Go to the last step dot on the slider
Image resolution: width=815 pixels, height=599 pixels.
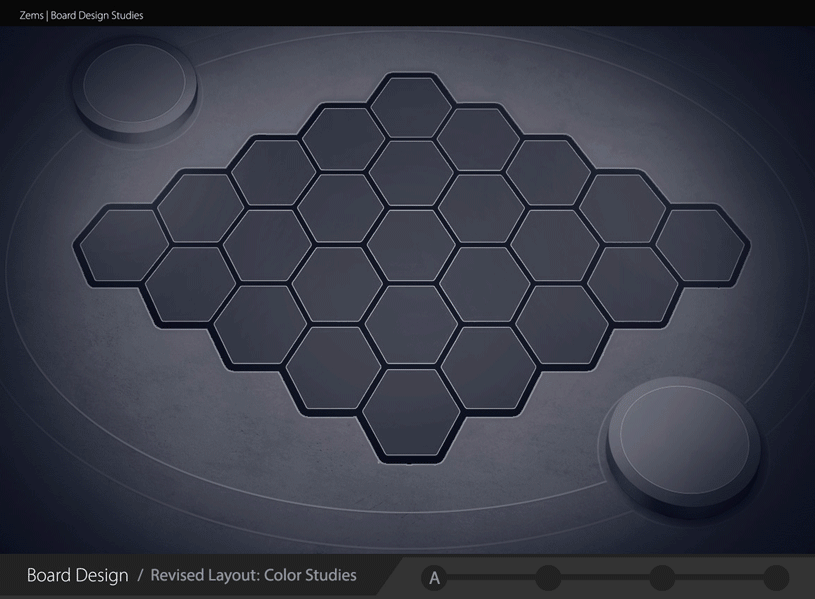click(x=776, y=578)
